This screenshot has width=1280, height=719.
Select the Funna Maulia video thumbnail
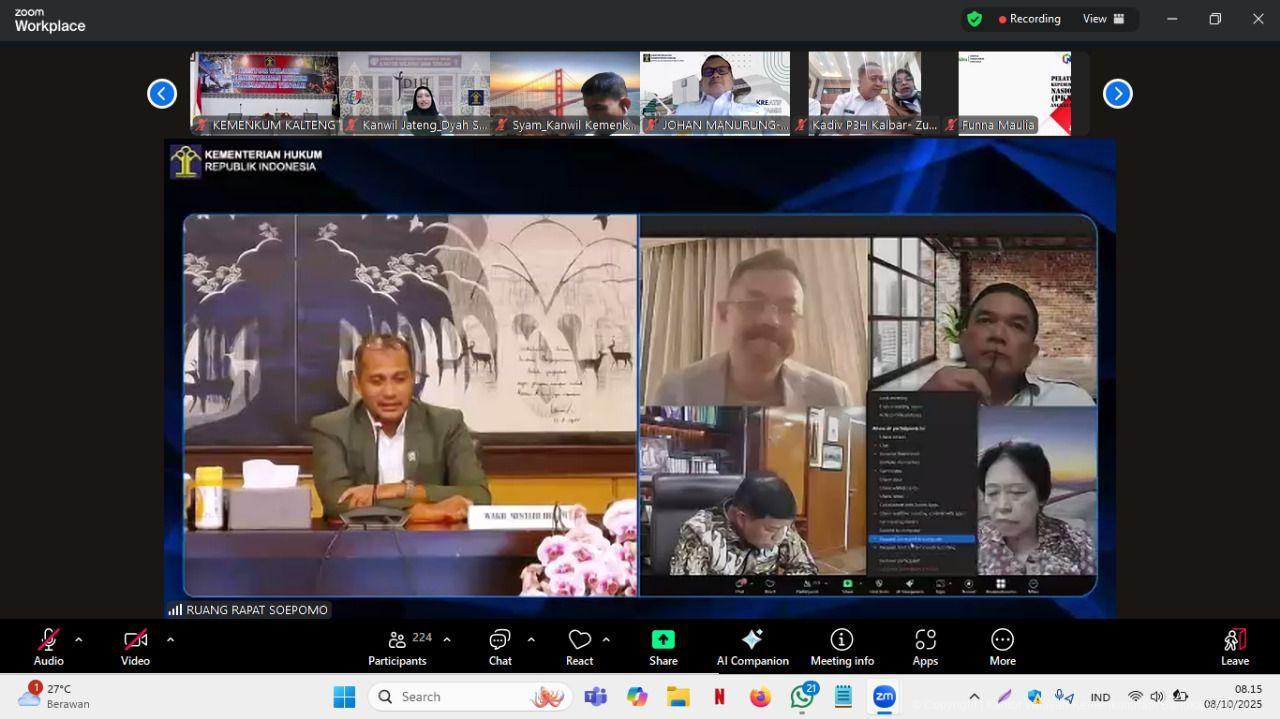click(1014, 93)
